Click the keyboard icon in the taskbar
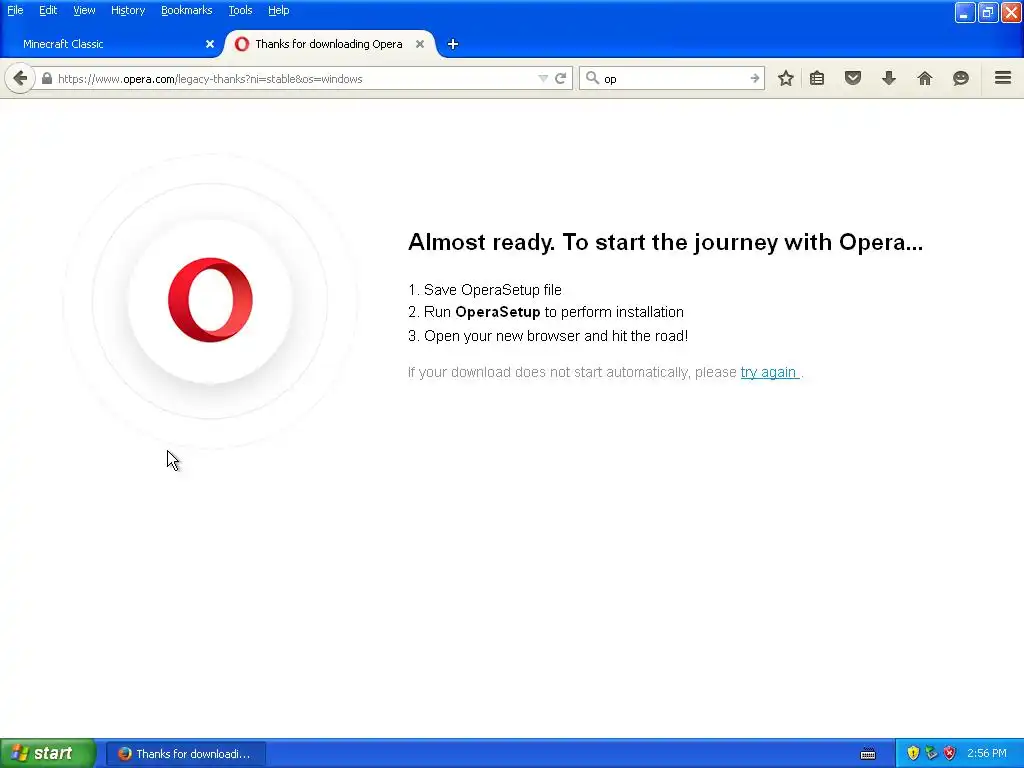The height and width of the screenshot is (768, 1024). point(868,754)
